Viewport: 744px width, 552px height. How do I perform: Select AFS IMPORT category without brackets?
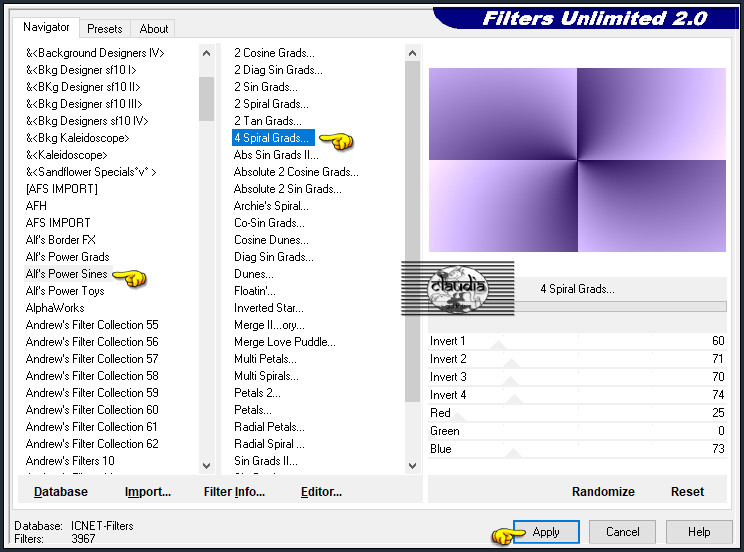click(58, 223)
